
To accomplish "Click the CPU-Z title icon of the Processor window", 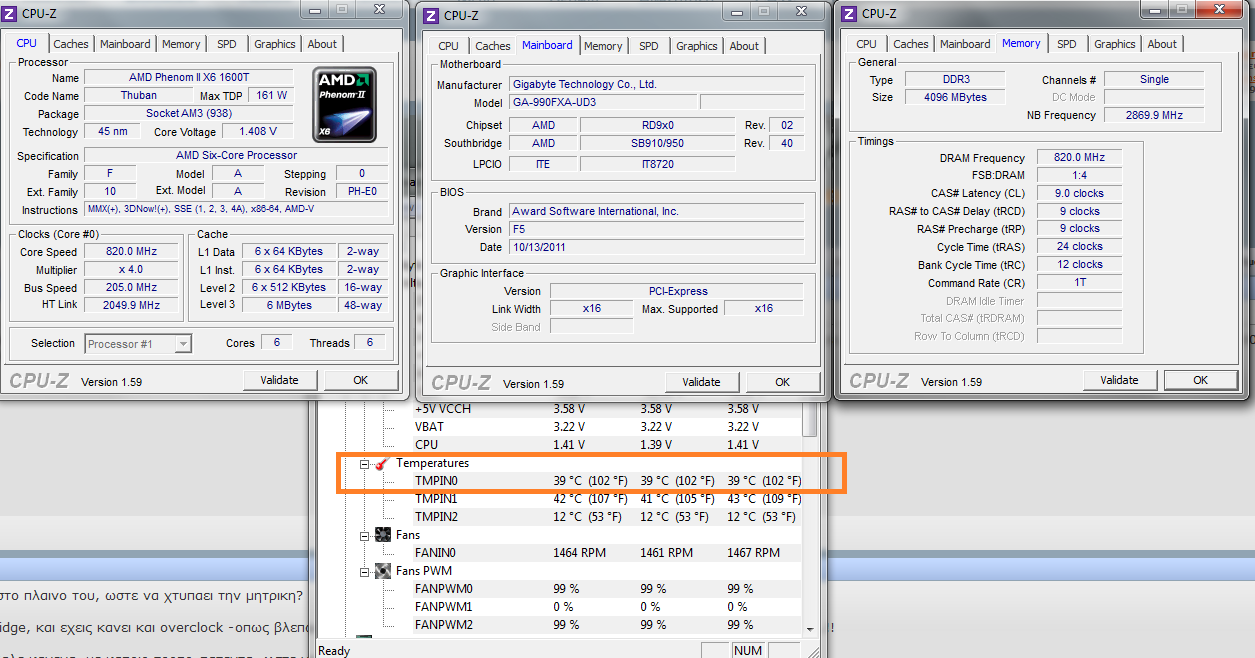I will [x=11, y=14].
